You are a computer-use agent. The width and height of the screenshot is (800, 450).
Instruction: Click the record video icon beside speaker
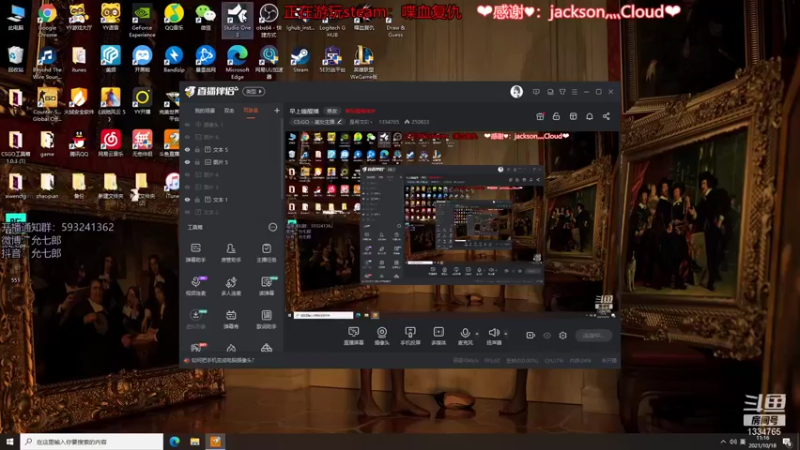(x=530, y=335)
